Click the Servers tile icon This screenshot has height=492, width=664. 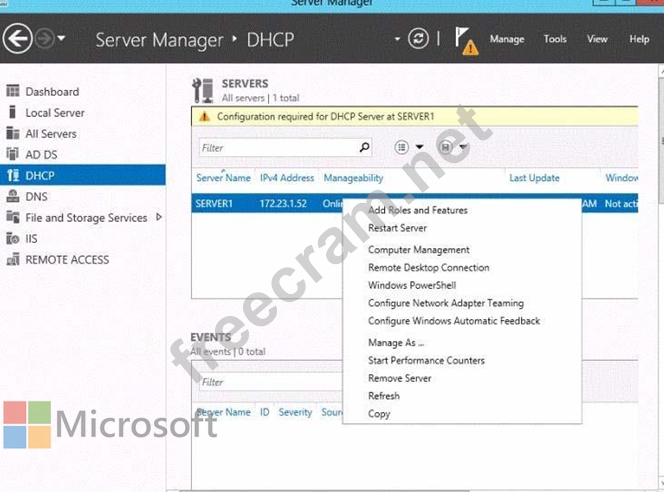(x=202, y=90)
